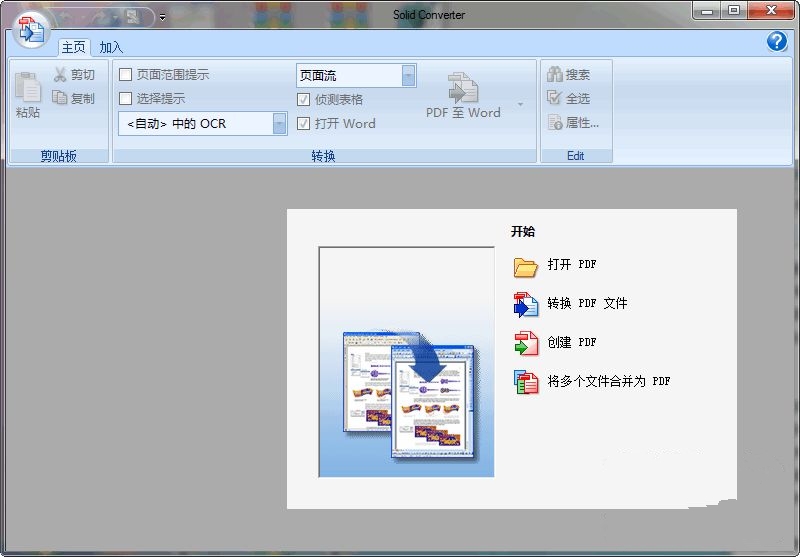This screenshot has width=800, height=557.
Task: Toggle the 侦测表格 checkbox
Action: [x=304, y=99]
